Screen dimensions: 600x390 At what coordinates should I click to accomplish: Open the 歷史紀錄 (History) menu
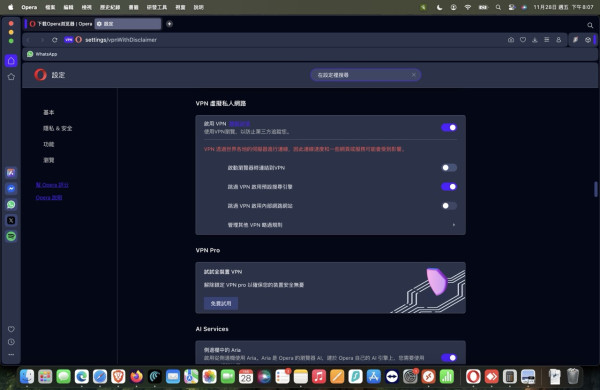(110, 7)
